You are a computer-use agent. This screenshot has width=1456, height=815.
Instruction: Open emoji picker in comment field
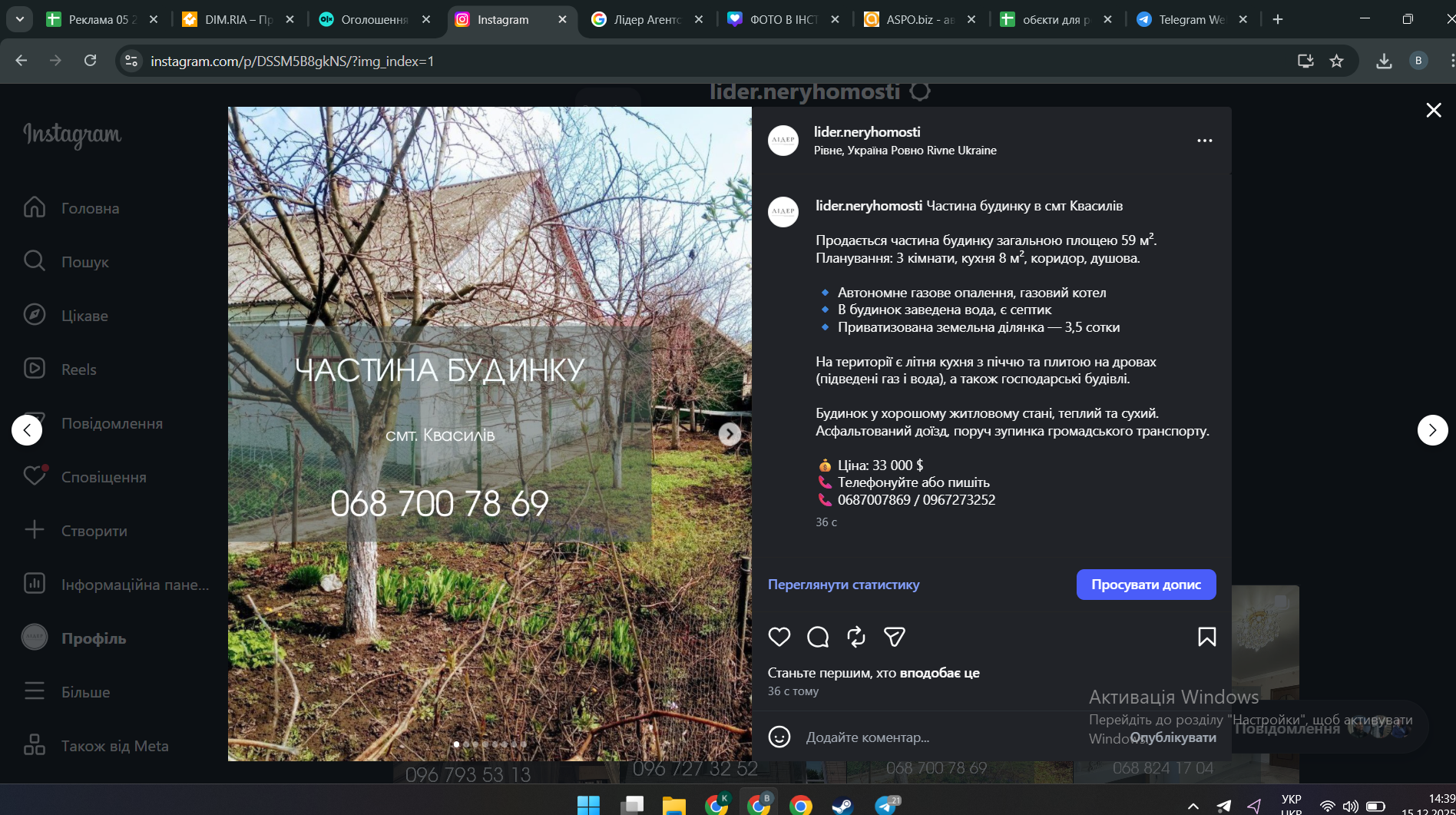779,737
